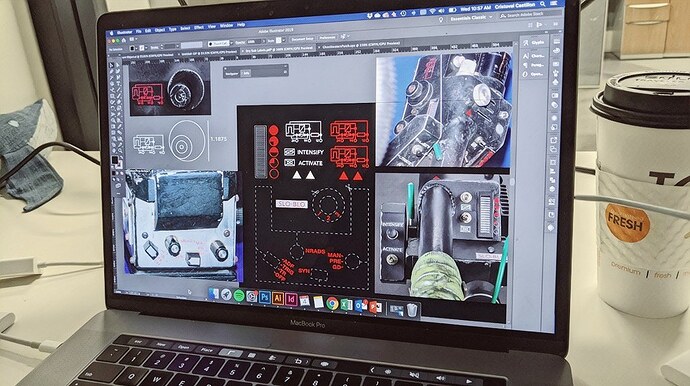The height and width of the screenshot is (386, 690).
Task: Select the Direct Selection tool
Action: coord(118,65)
